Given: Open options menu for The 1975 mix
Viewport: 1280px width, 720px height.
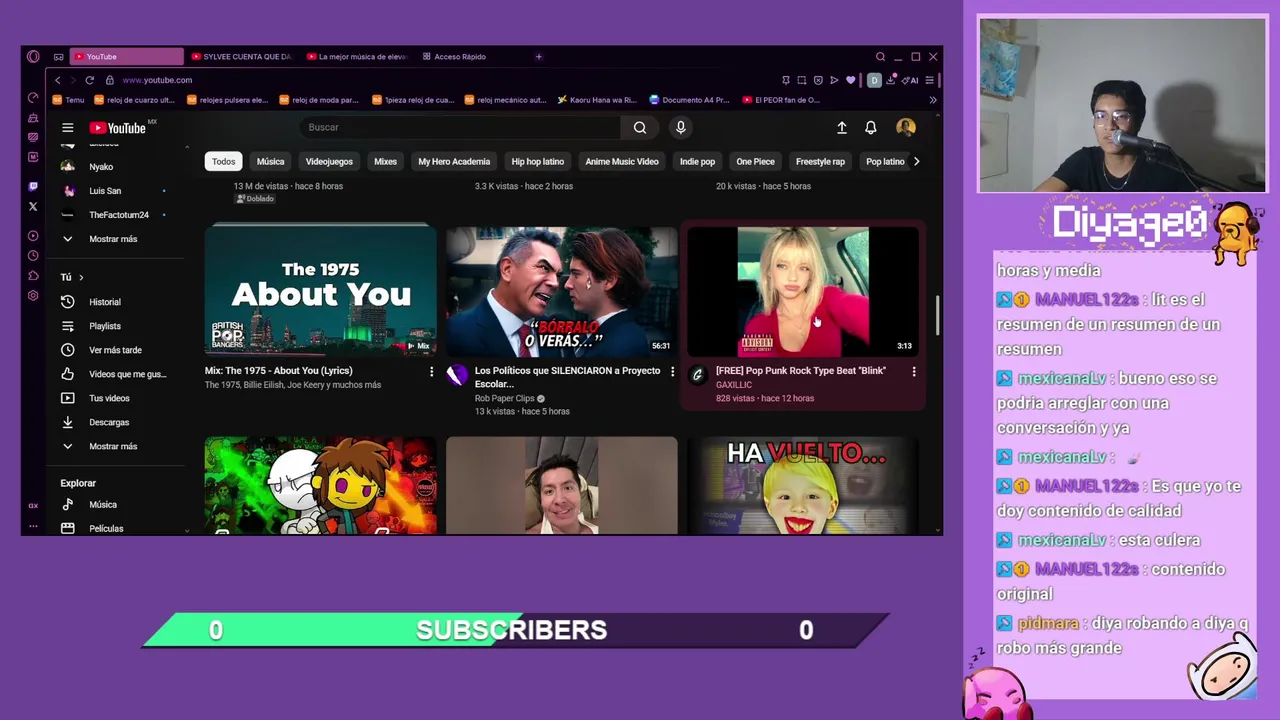Looking at the screenshot, I should click(x=432, y=371).
